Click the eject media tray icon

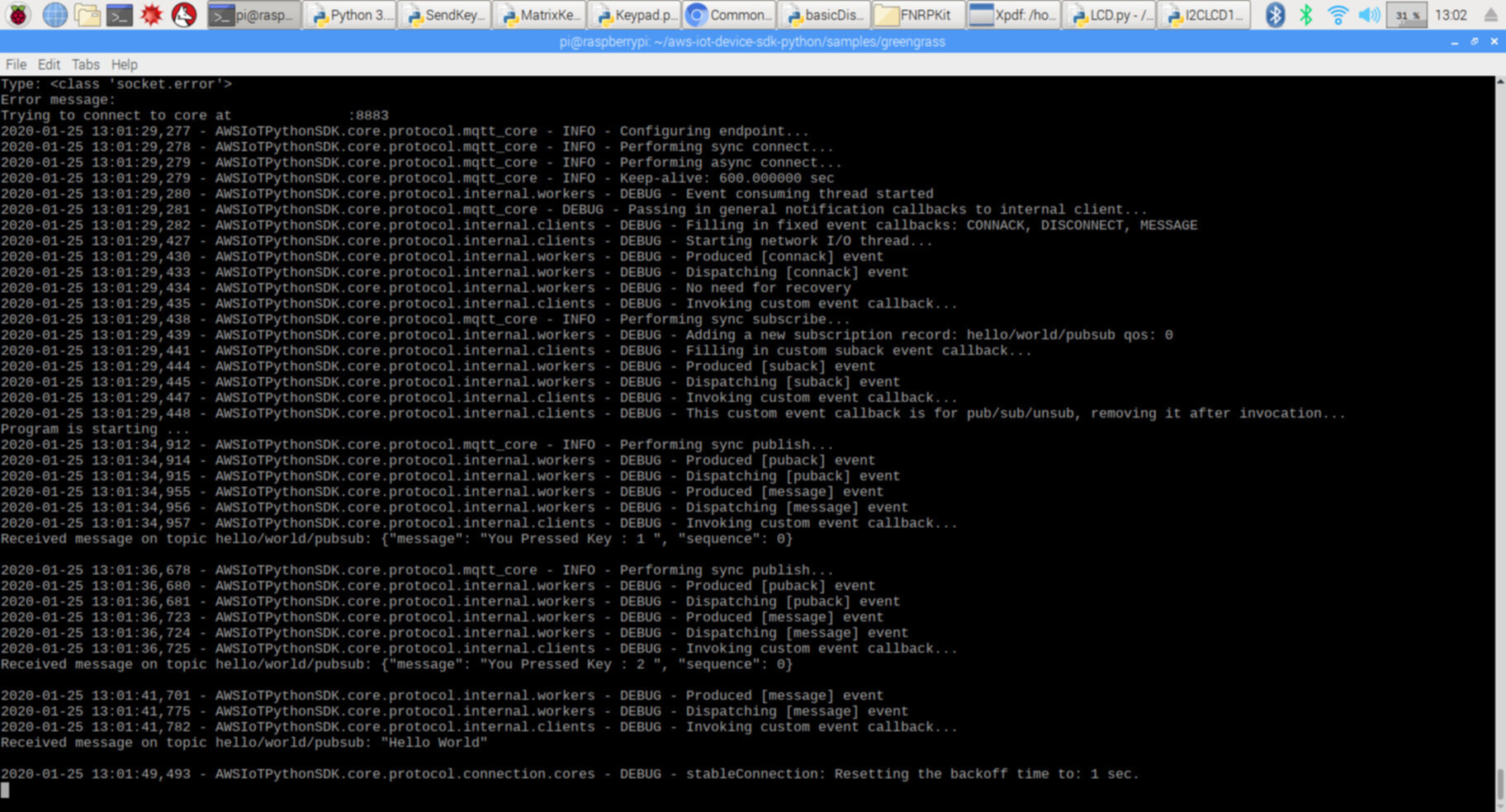coord(1490,15)
